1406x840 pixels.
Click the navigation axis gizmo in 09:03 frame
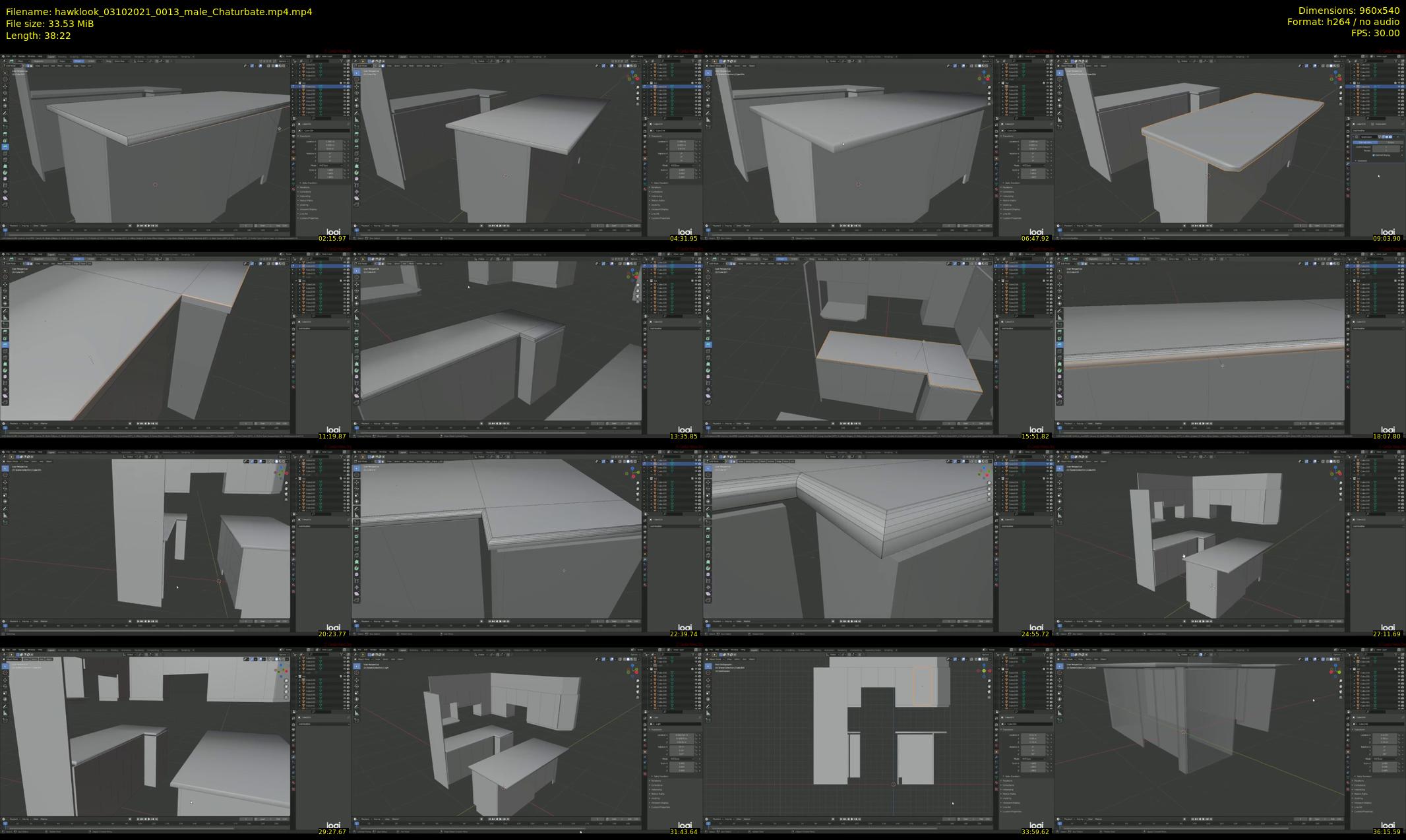click(1337, 77)
